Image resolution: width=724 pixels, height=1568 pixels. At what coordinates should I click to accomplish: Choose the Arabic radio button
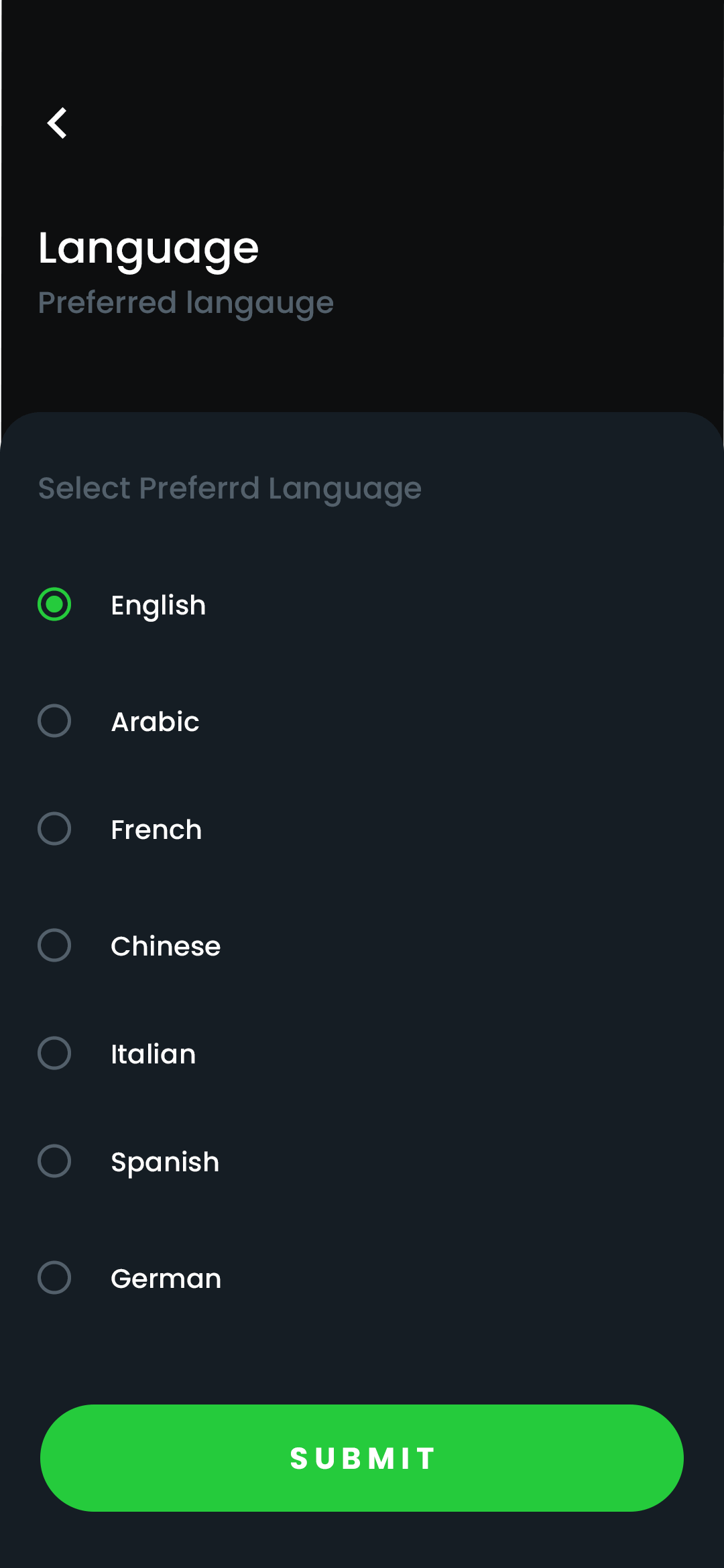coord(54,721)
